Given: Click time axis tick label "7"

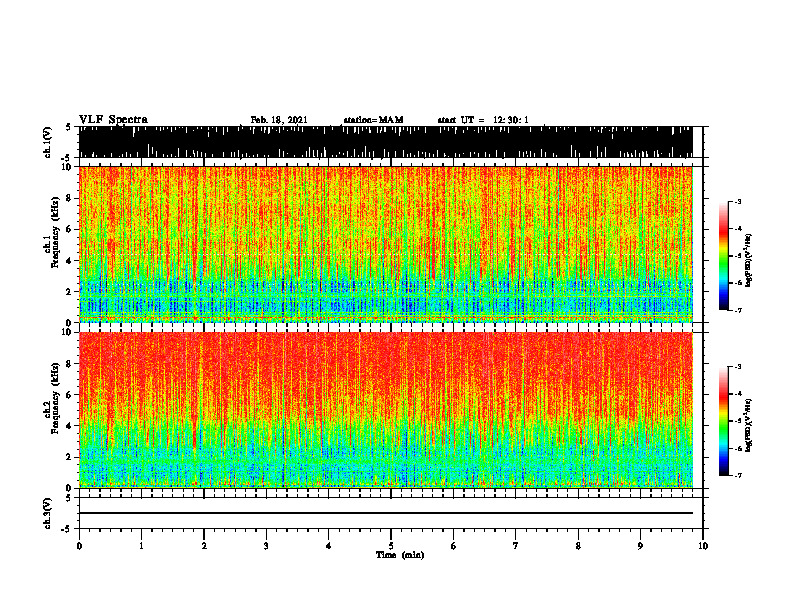Looking at the screenshot, I should (516, 546).
